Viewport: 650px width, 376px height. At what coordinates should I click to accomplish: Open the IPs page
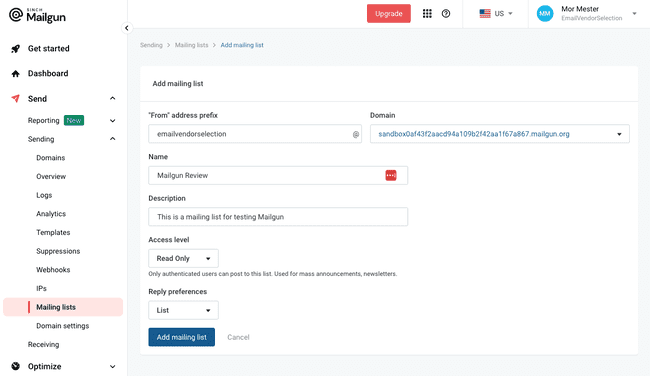click(41, 289)
